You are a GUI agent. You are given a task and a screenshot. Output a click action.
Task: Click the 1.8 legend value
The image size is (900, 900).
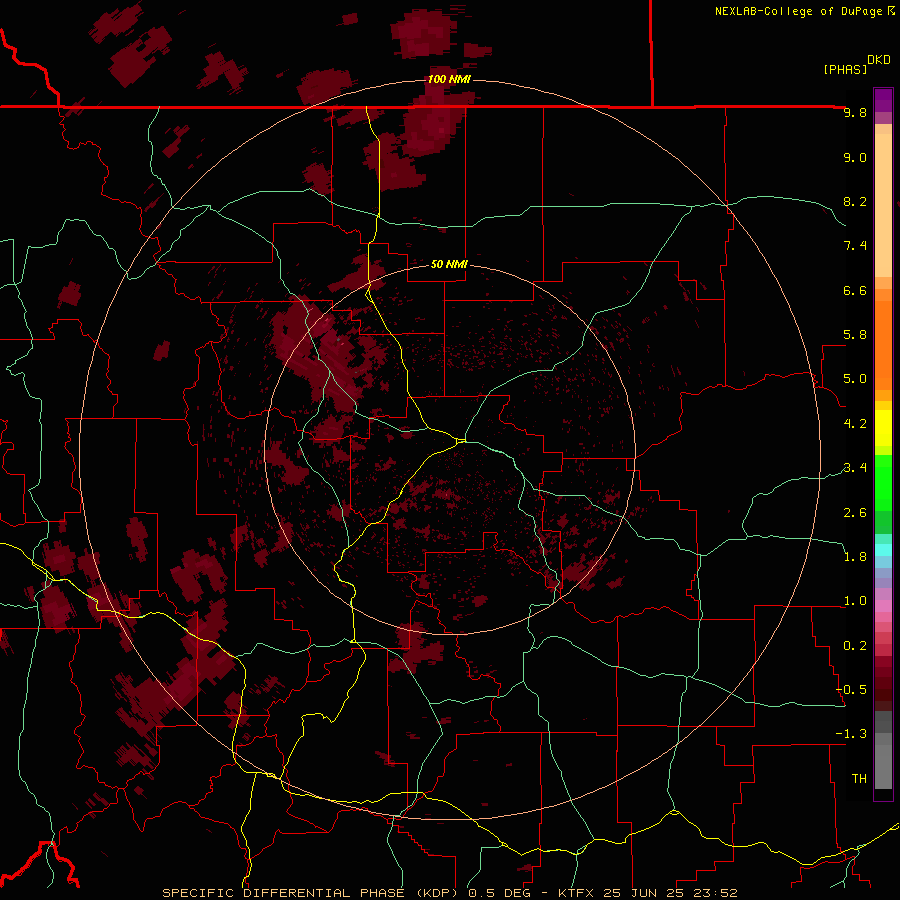point(855,557)
